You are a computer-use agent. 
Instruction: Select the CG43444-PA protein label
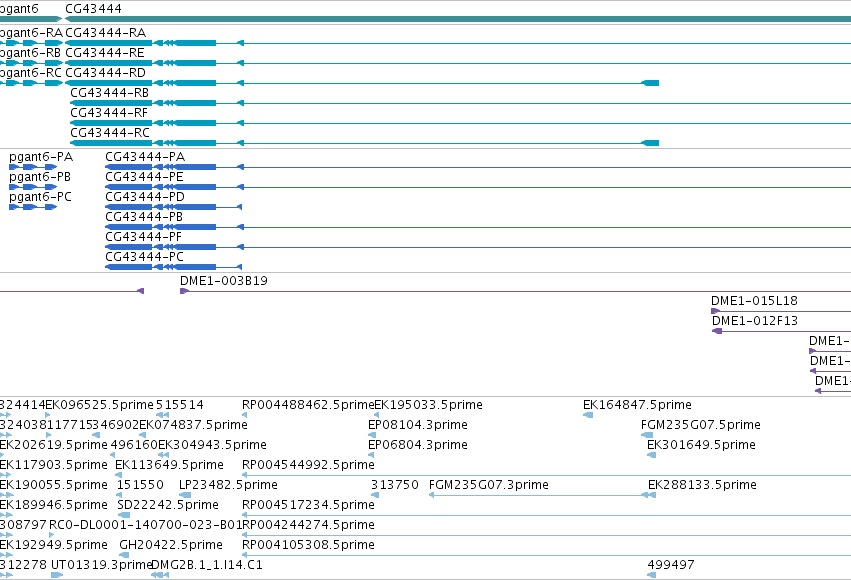pyautogui.click(x=145, y=157)
